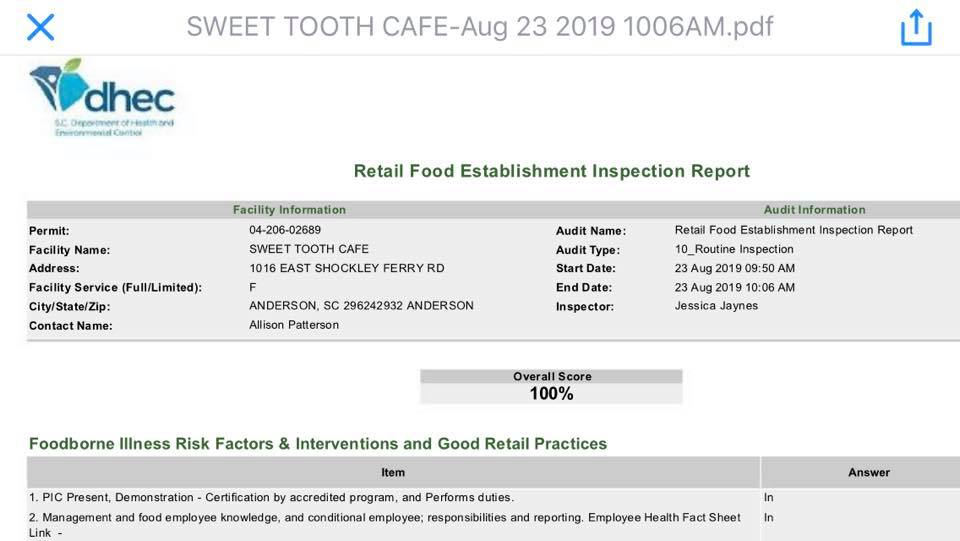This screenshot has width=960, height=541.
Task: Click the SWEET TOOTH CAFE facility name
Action: click(x=309, y=249)
